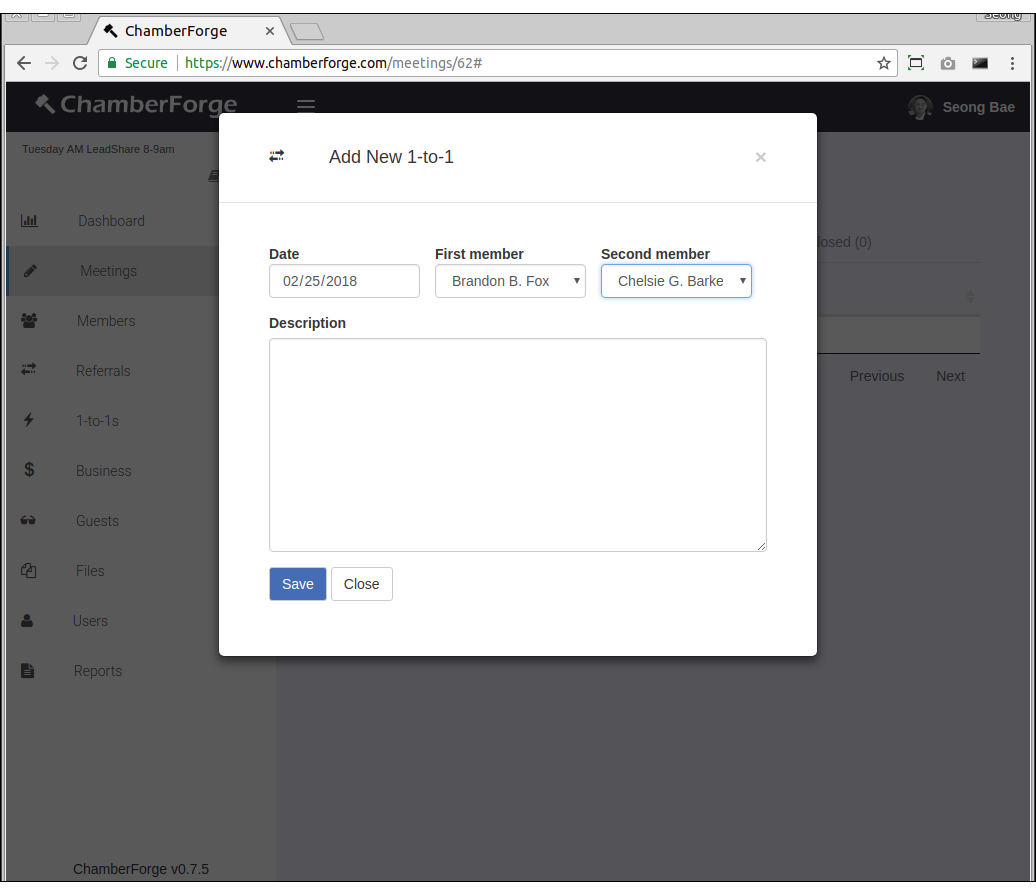Click the Referrals arrows icon in sidebar
Screen dimensions: 1036x895
click(29, 370)
